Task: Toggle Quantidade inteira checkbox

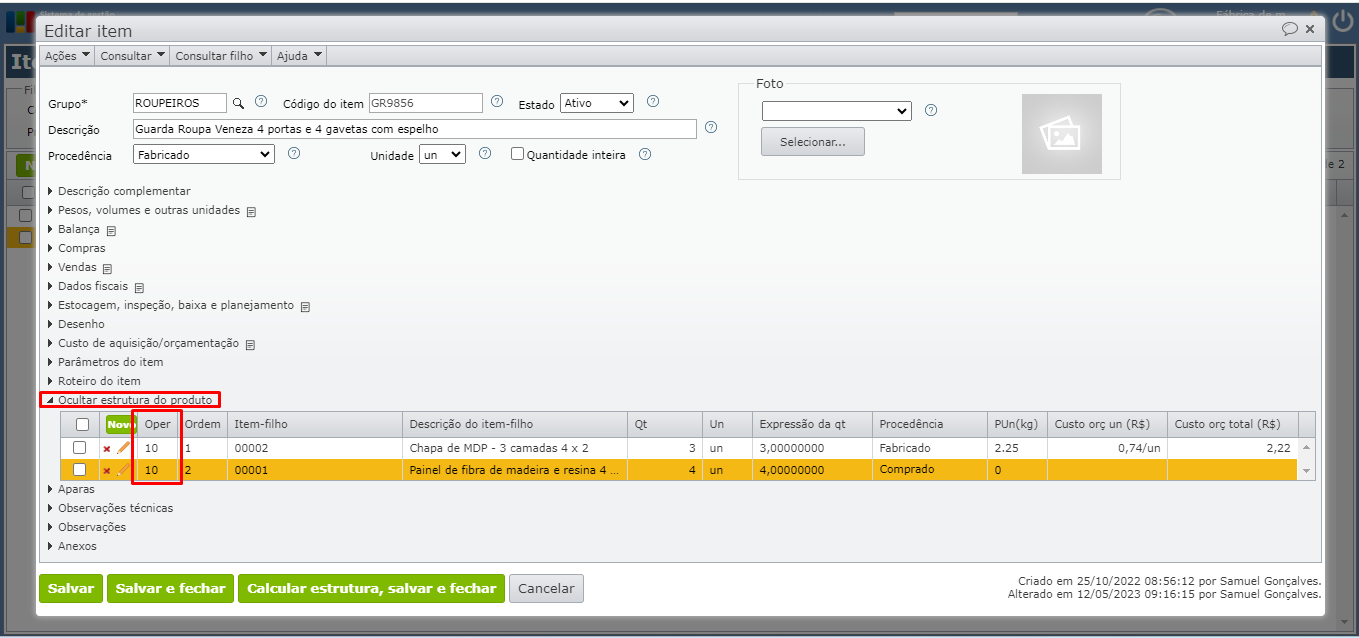Action: [517, 154]
